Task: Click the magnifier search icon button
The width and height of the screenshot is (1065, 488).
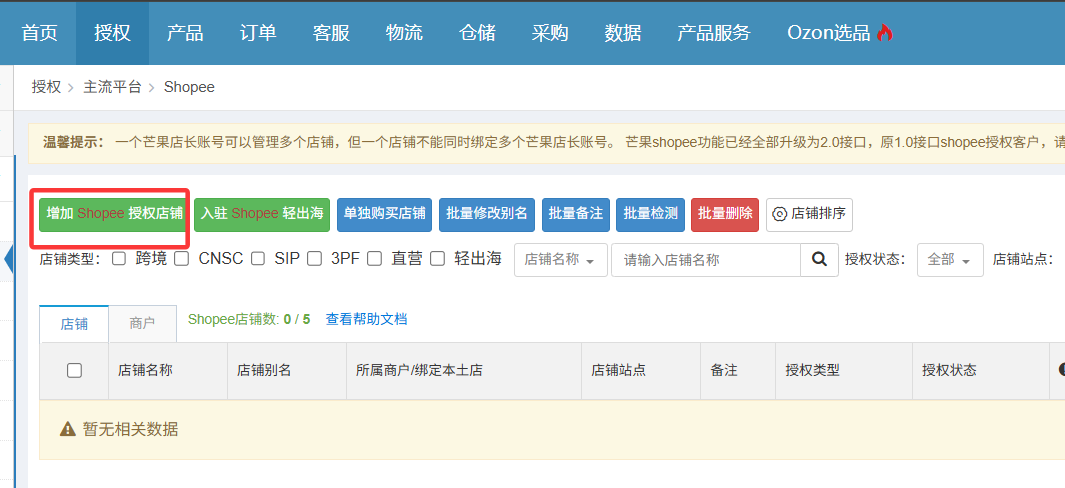Action: click(x=819, y=260)
